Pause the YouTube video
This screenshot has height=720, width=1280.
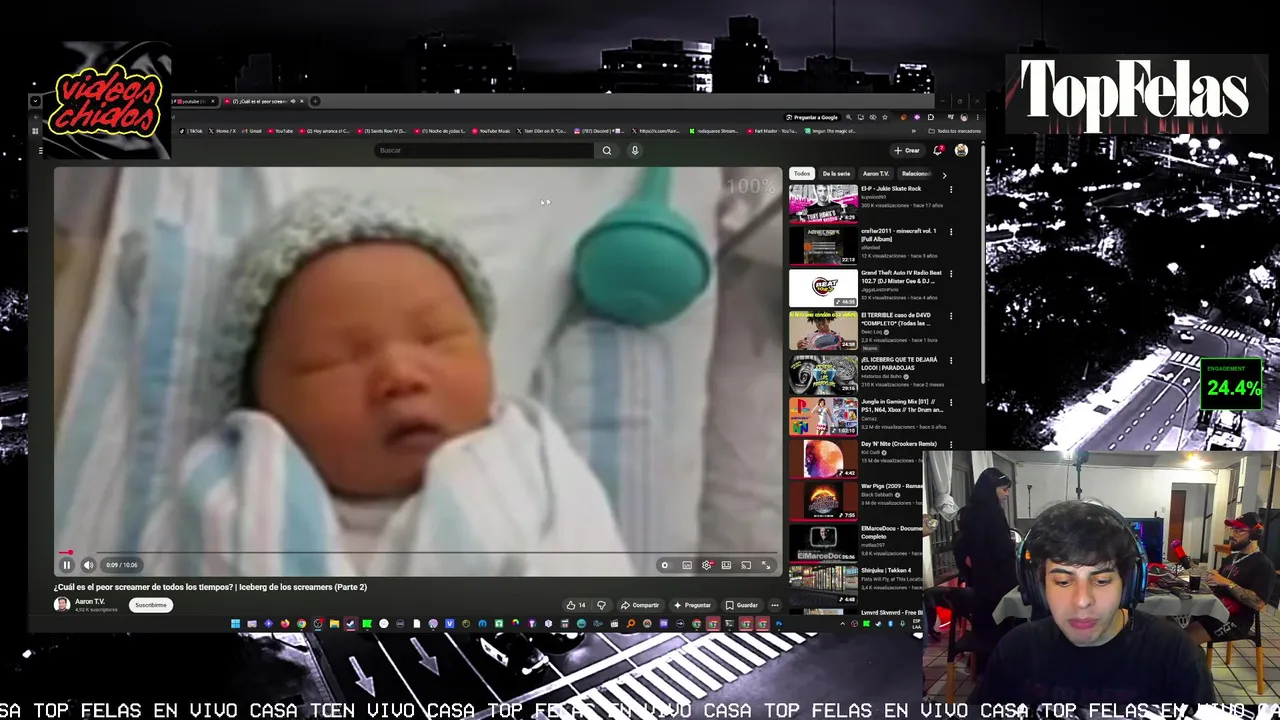(67, 565)
